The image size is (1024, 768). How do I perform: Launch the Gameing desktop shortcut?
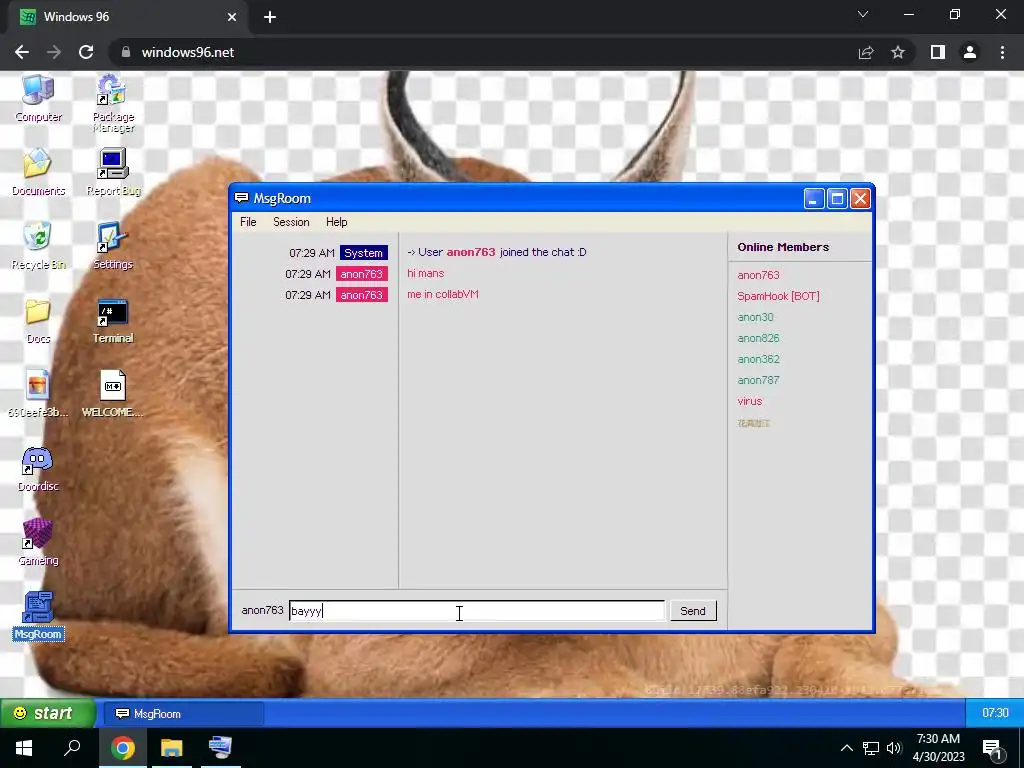click(x=38, y=542)
